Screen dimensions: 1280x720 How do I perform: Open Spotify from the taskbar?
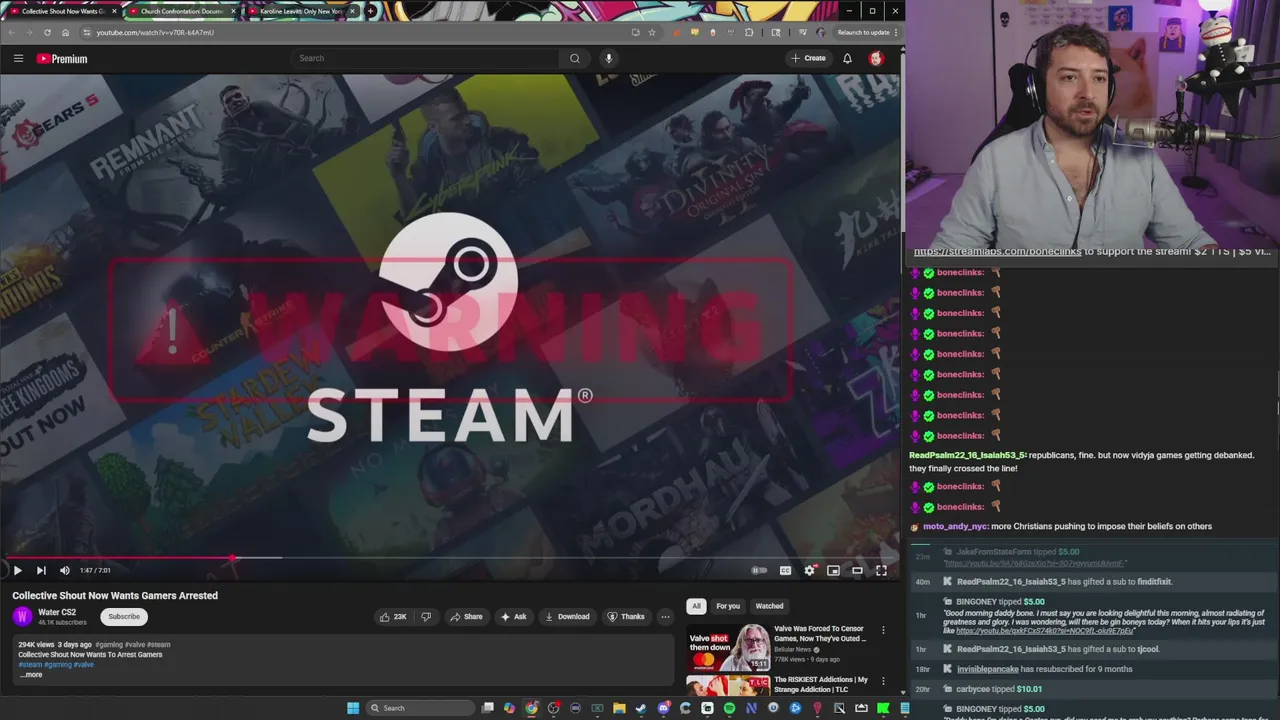tap(729, 708)
